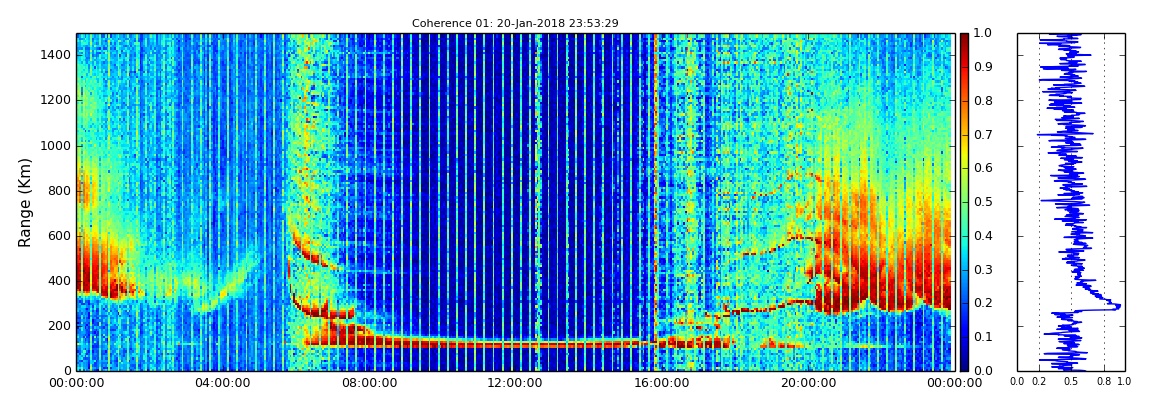Viewport: 1150px width, 407px height.
Task: Click the colorbar 0.3 tick label
Action: click(981, 270)
